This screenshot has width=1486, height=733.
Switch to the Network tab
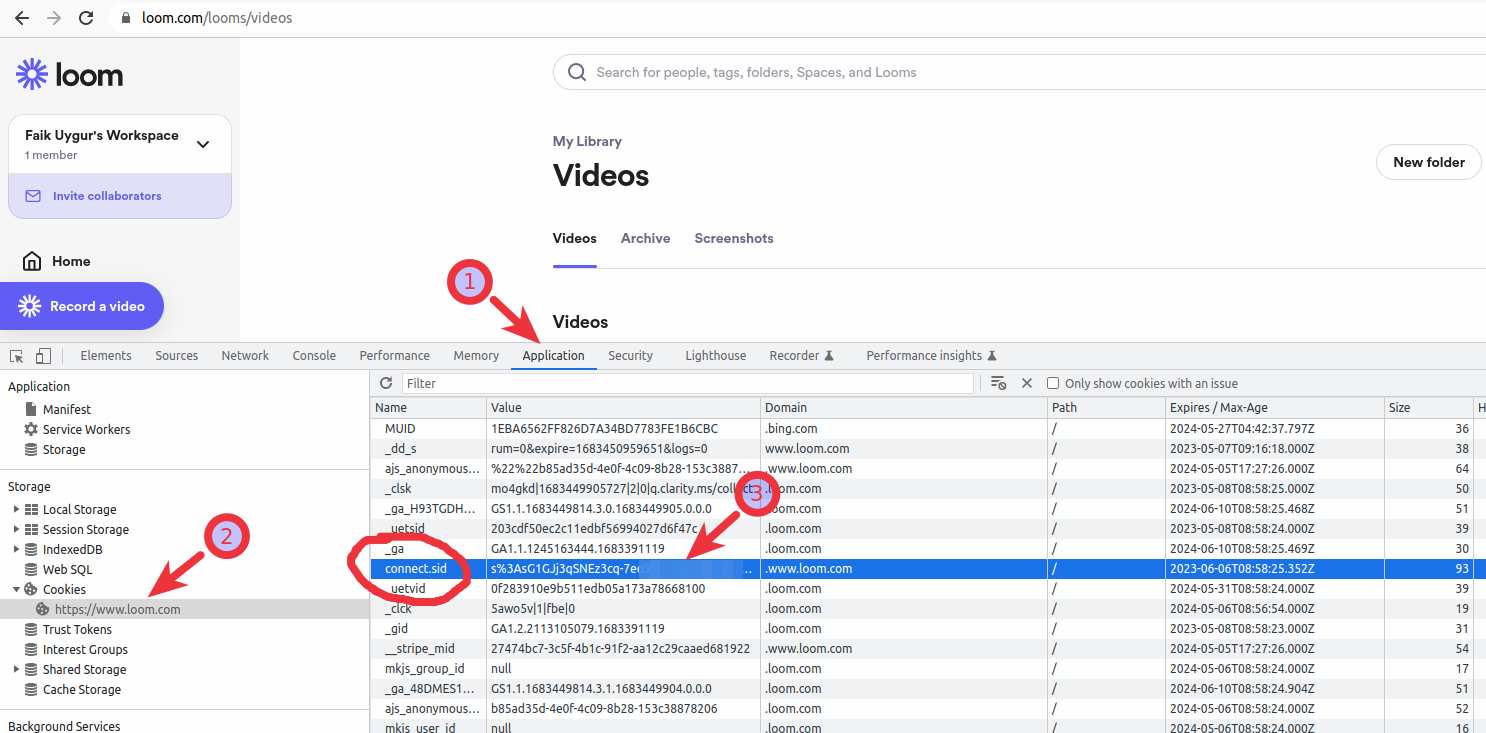245,356
